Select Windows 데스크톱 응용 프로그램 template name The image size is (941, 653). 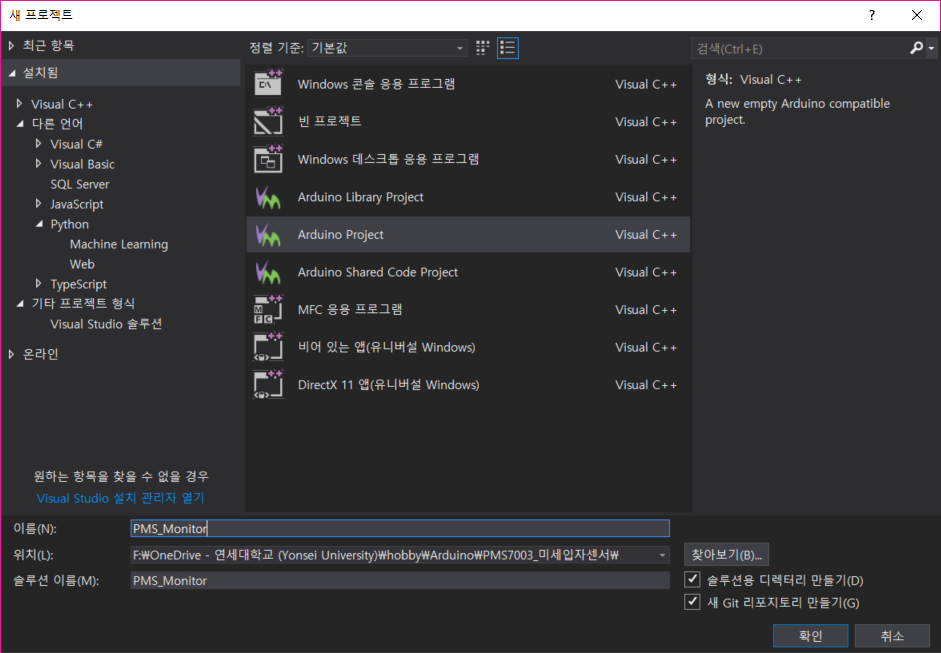pos(388,159)
